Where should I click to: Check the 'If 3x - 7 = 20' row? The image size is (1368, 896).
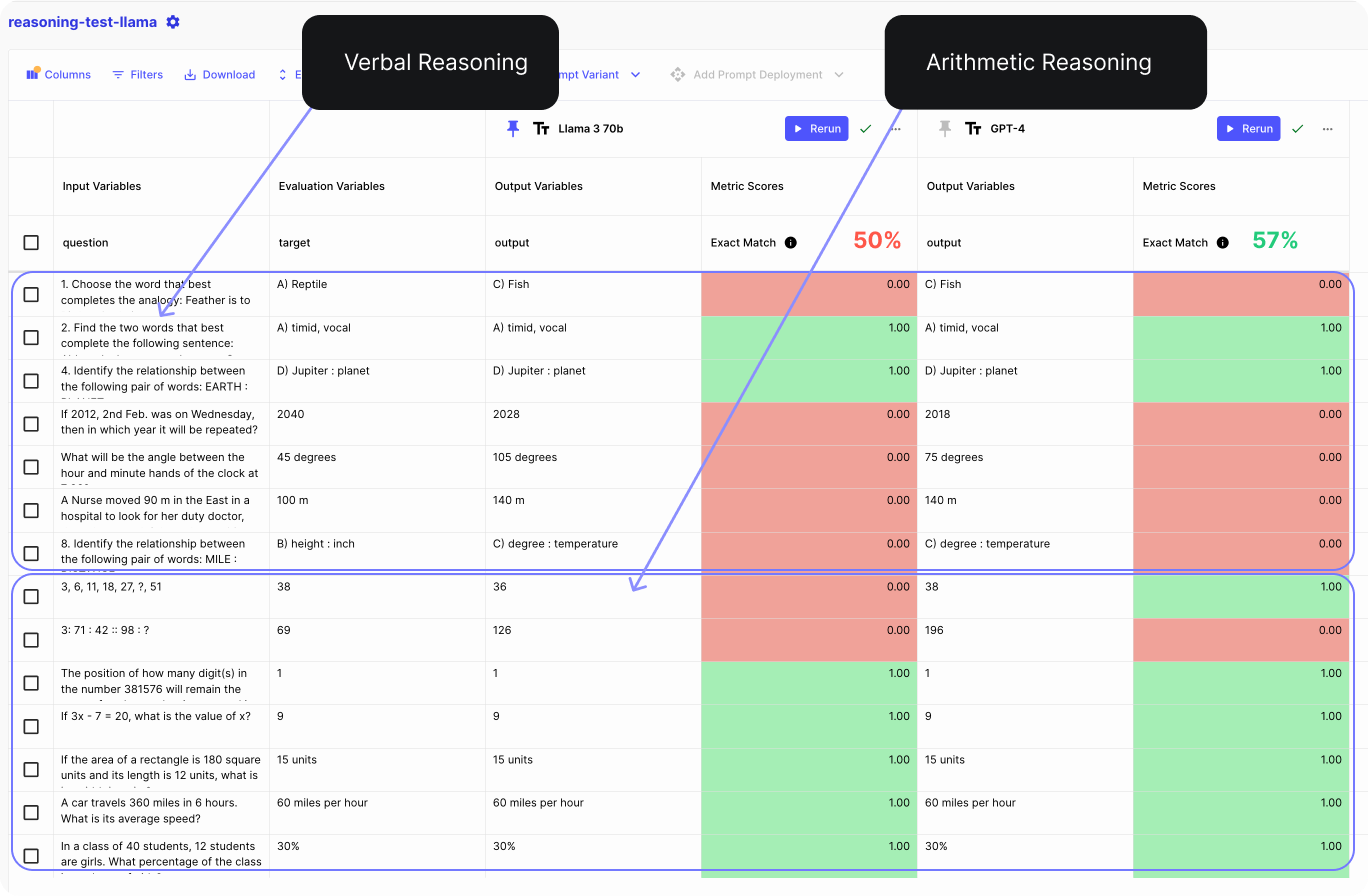[31, 726]
